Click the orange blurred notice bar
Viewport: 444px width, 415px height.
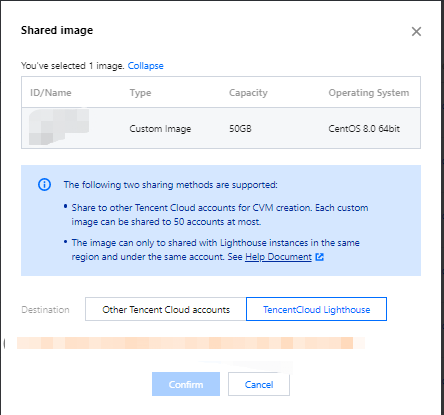pos(191,343)
